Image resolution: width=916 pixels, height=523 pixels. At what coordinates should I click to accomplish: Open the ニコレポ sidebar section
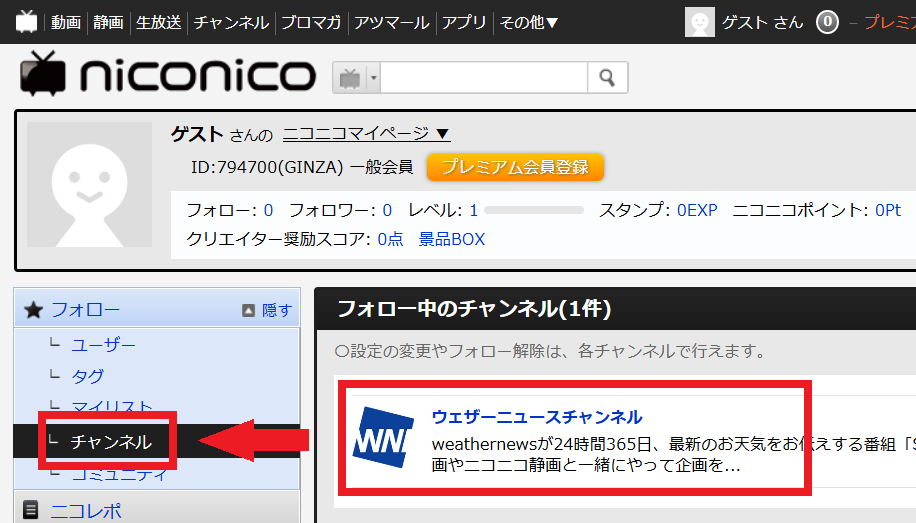click(x=86, y=511)
